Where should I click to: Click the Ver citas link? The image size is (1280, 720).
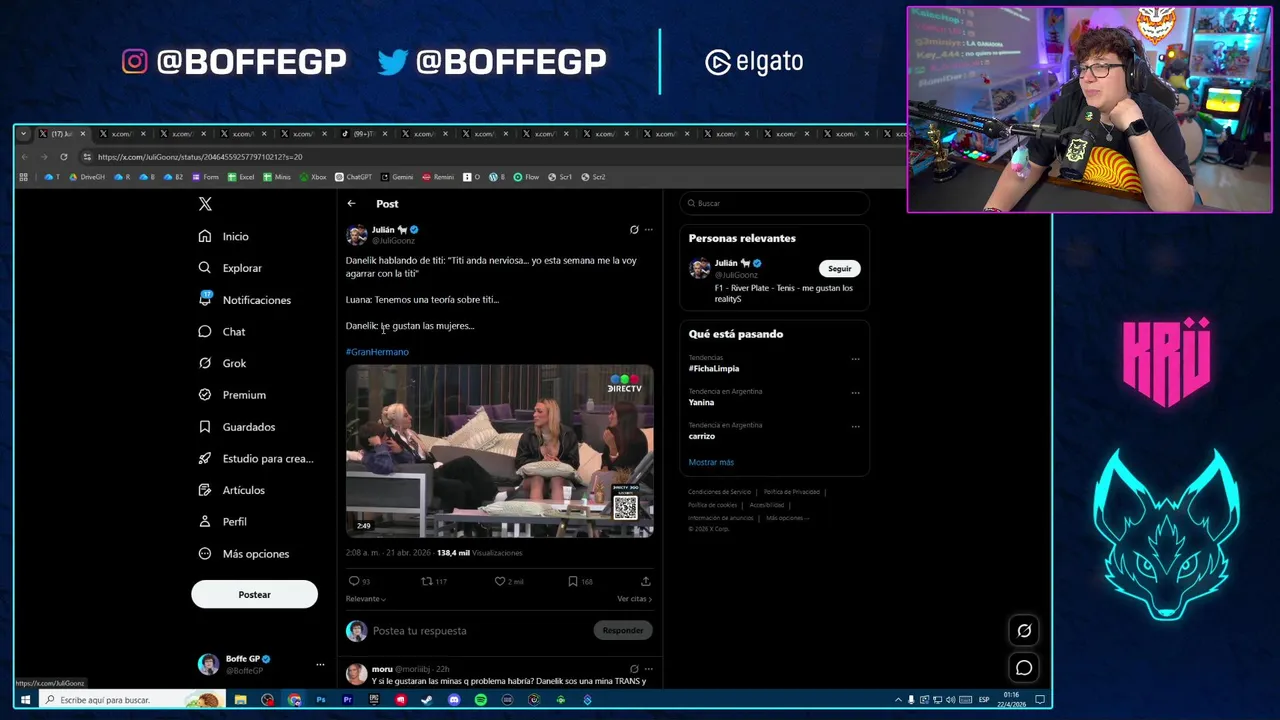pos(634,599)
